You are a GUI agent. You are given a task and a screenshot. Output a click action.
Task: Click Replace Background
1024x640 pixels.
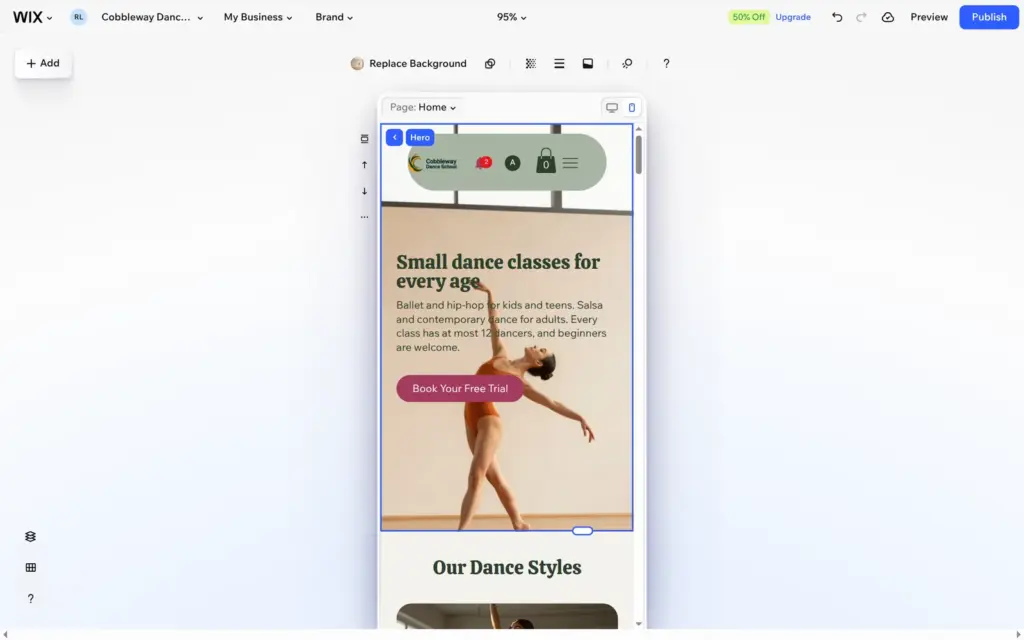click(x=409, y=63)
